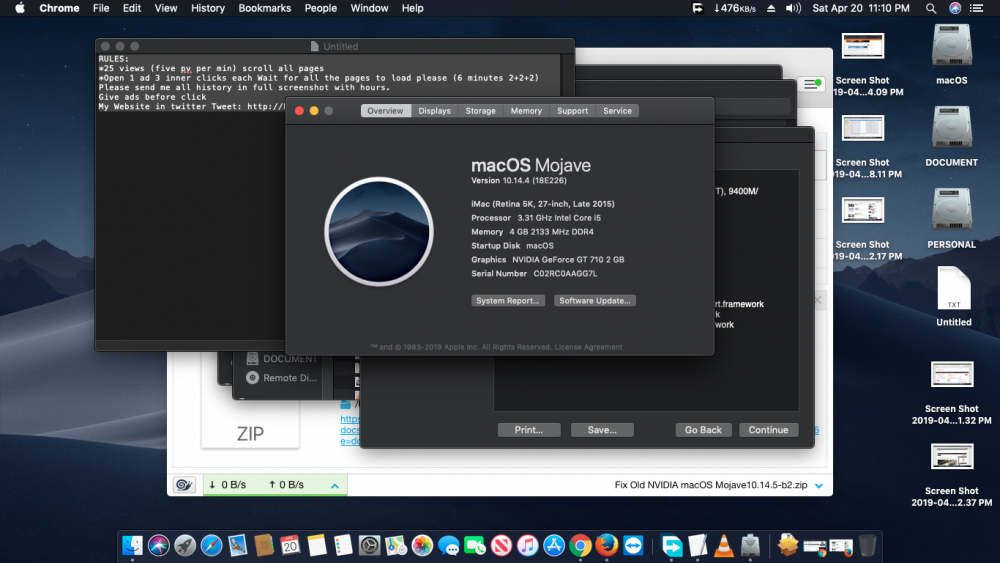This screenshot has height=563, width=1000.
Task: Open Spotlight search in menu bar
Action: coord(931,8)
